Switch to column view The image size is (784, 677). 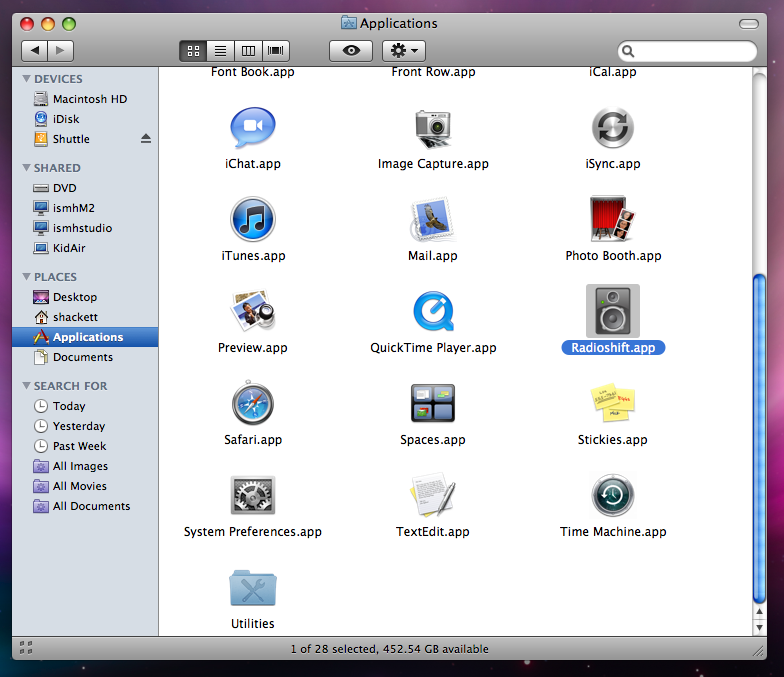[x=248, y=50]
